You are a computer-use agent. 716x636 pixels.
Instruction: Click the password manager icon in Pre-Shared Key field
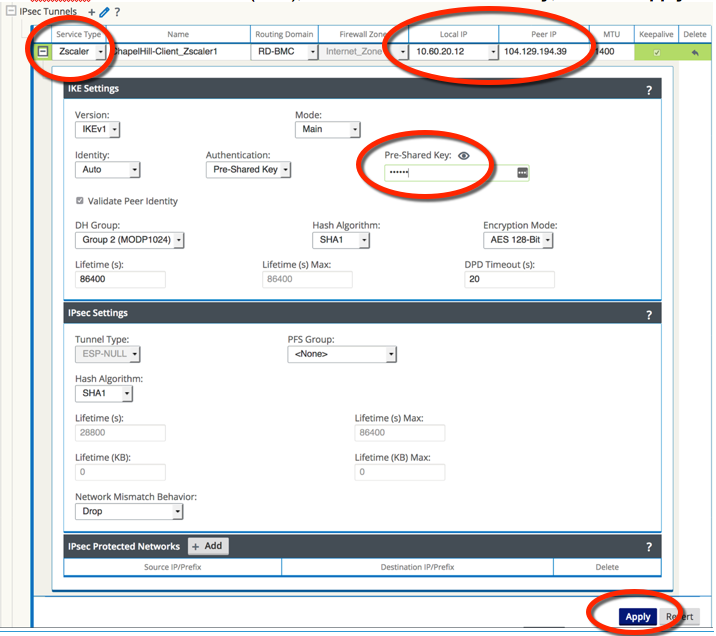click(x=522, y=173)
